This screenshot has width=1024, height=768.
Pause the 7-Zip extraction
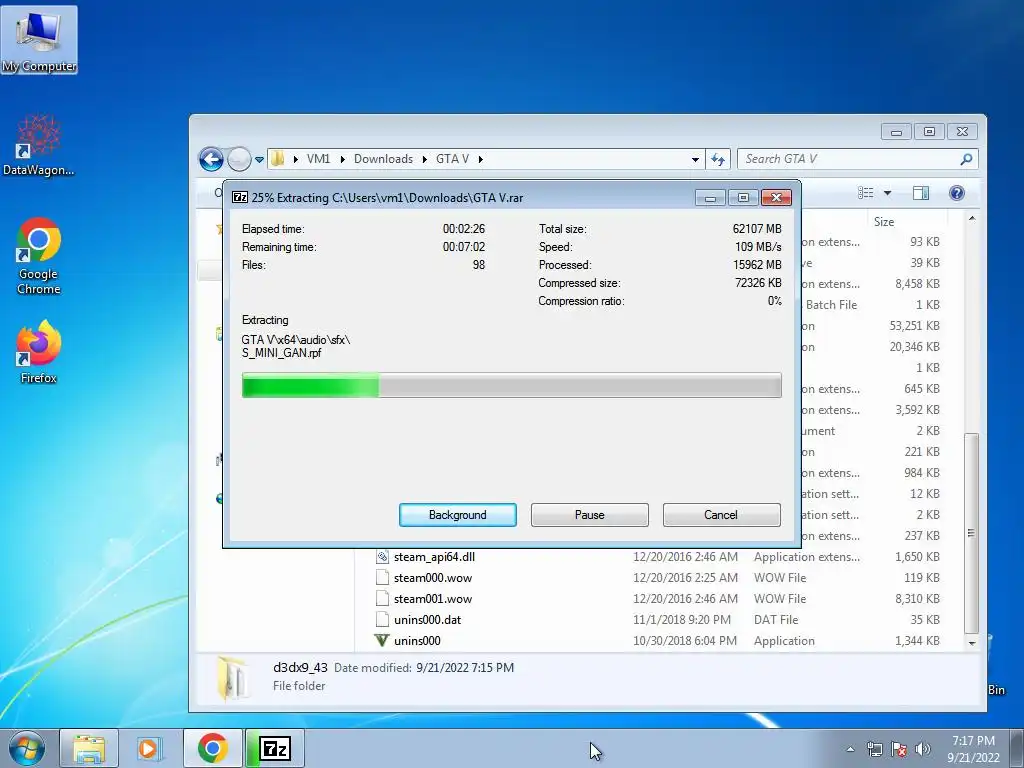tap(590, 515)
